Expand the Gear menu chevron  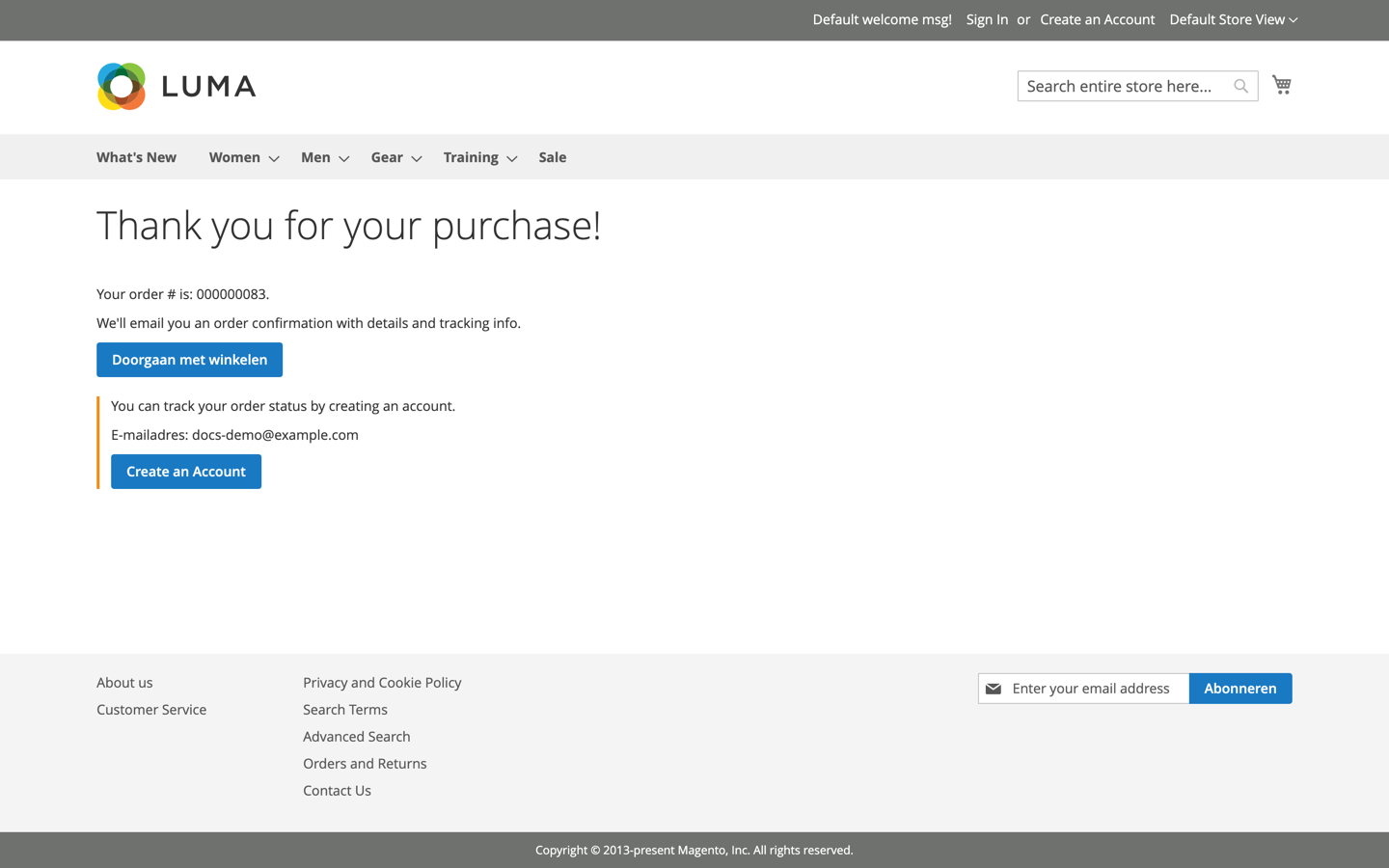(x=417, y=158)
